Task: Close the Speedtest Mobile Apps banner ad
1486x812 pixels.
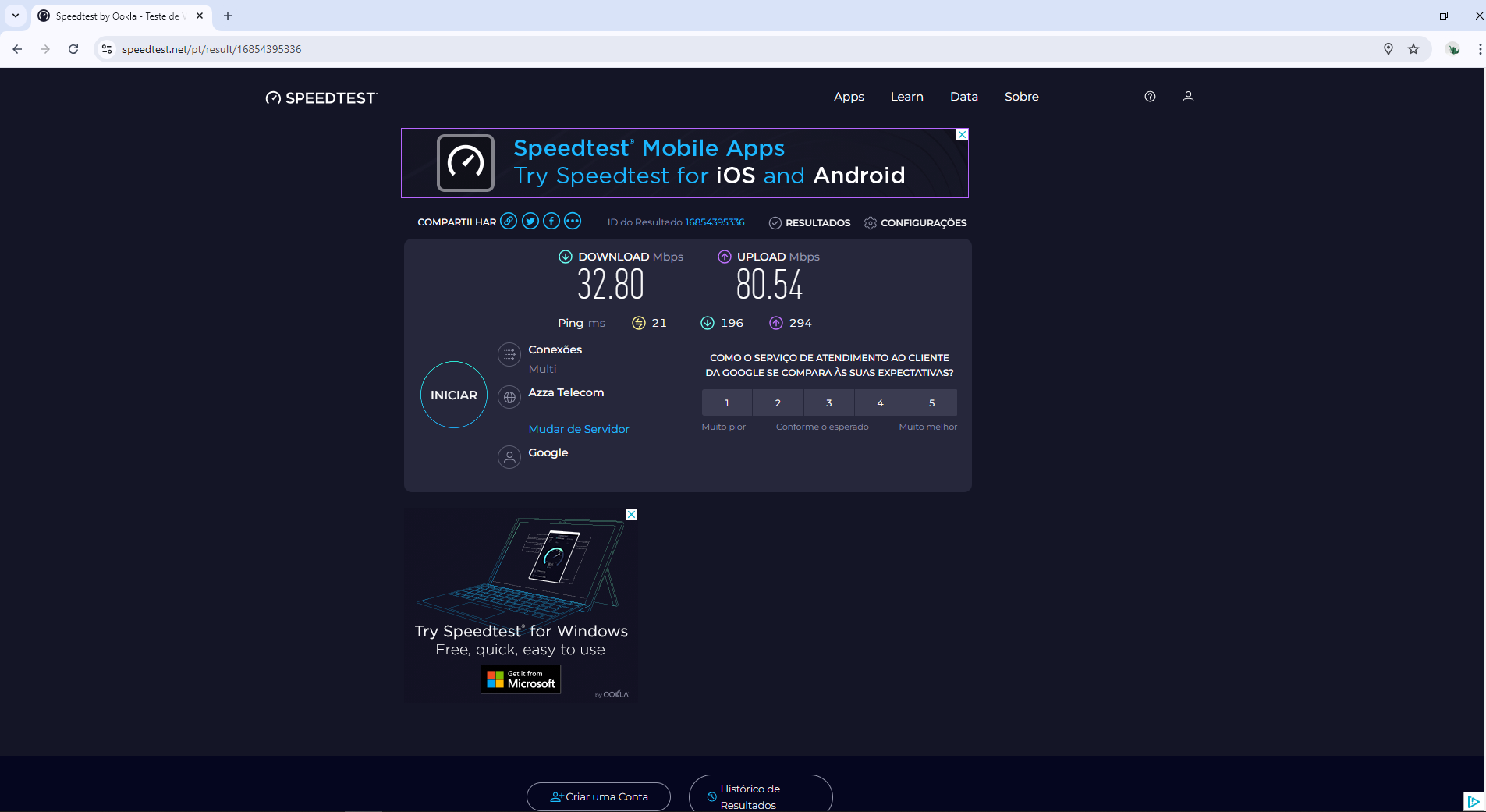Action: coord(963,135)
